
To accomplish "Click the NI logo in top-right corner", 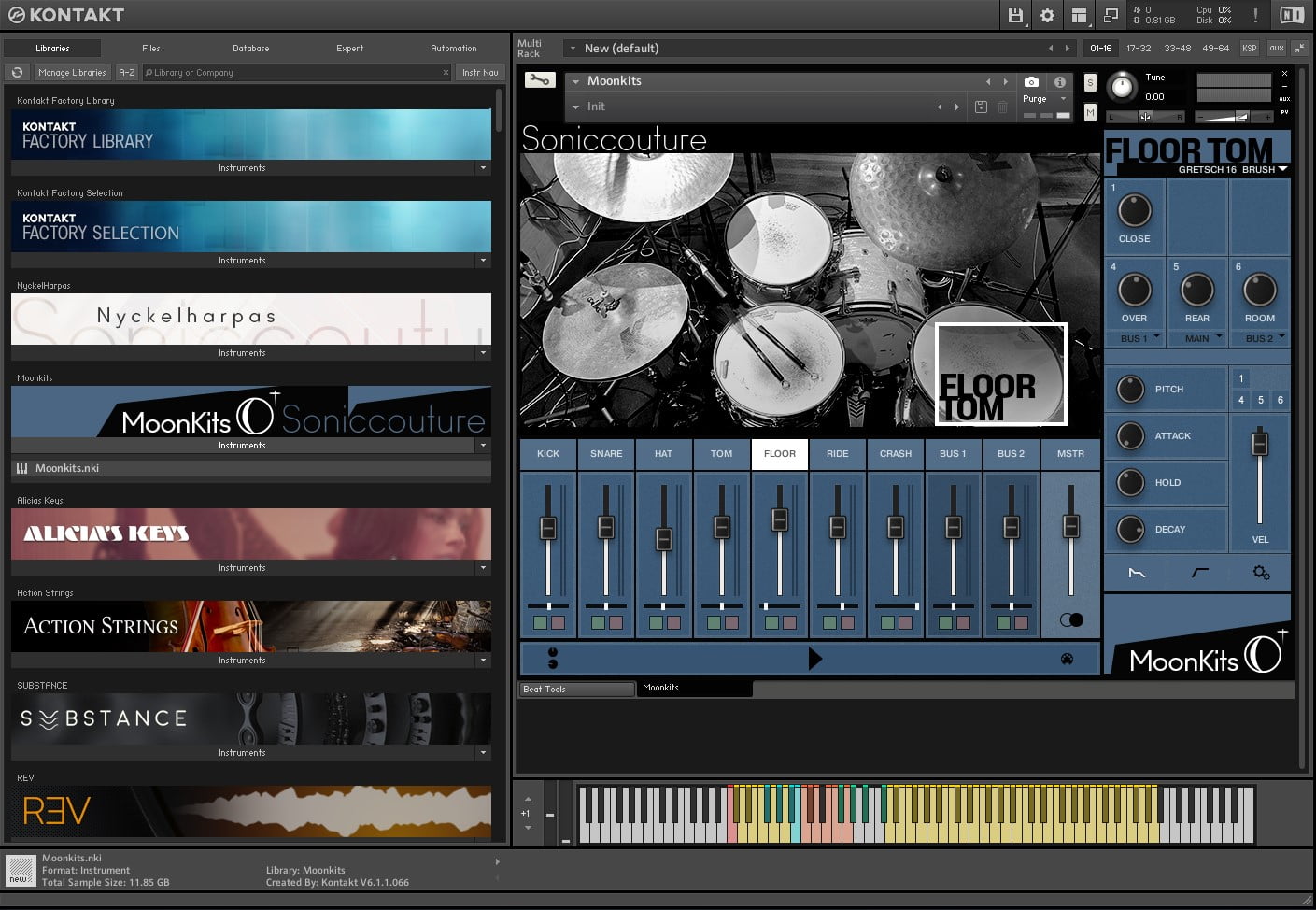I will pos(1292,15).
